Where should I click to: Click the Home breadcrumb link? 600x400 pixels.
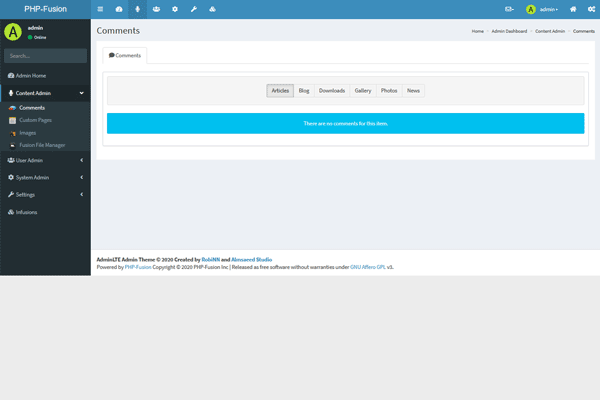[x=478, y=31]
